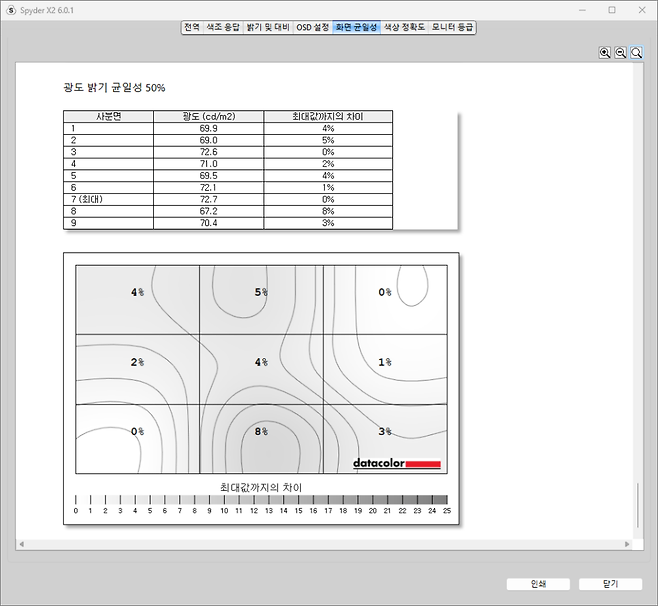Click the zoom in magnifier icon
This screenshot has width=658, height=606.
[x=605, y=53]
